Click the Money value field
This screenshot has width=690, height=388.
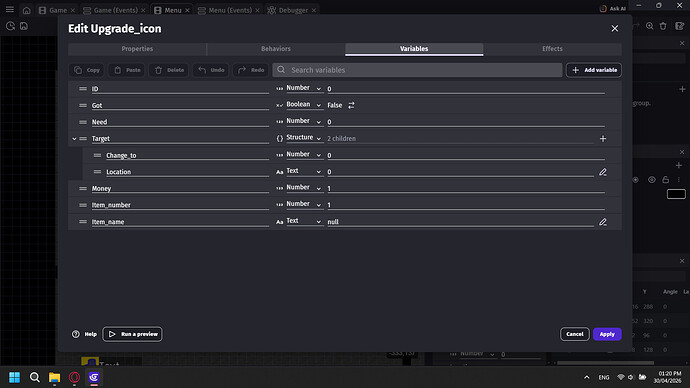click(466, 188)
